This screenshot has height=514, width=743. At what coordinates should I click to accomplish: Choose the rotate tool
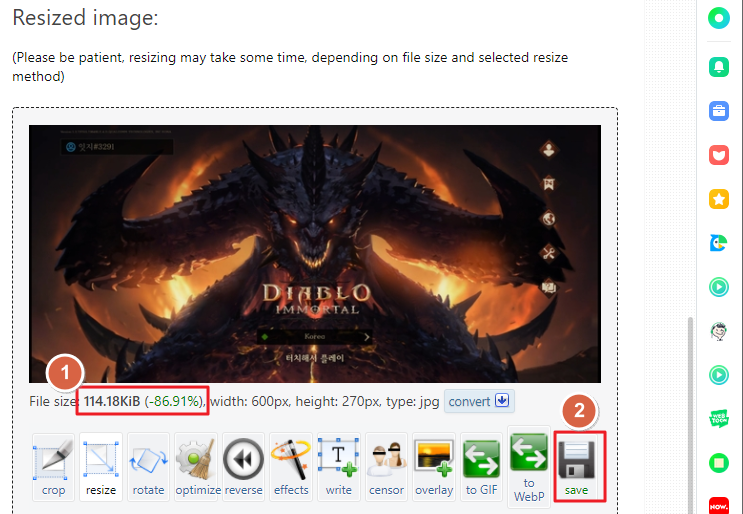pyautogui.click(x=148, y=467)
